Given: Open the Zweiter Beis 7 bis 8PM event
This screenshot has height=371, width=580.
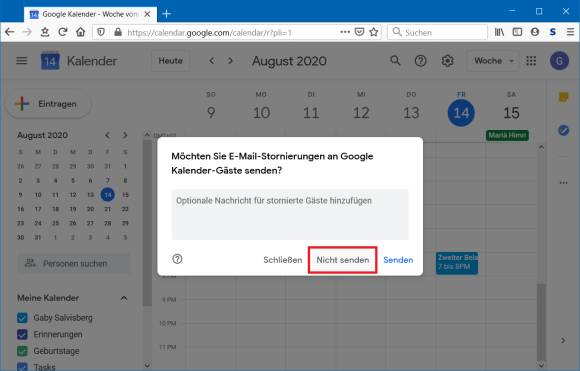Looking at the screenshot, I should pyautogui.click(x=457, y=263).
